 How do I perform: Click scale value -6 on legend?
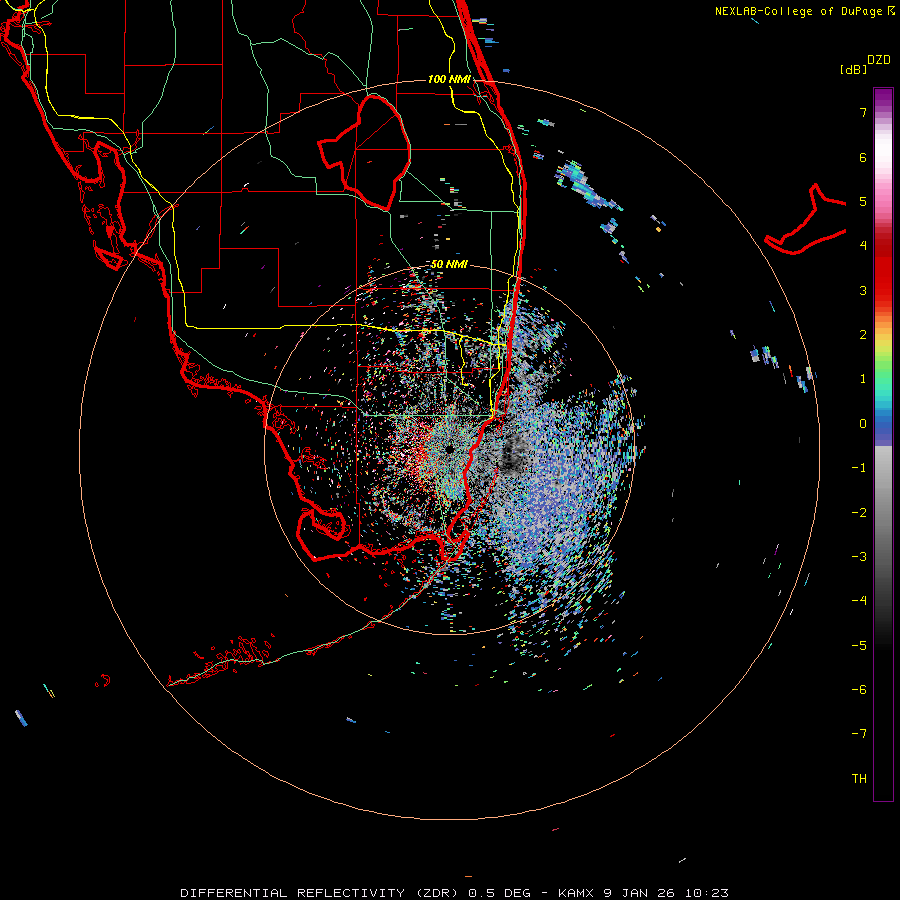(859, 689)
